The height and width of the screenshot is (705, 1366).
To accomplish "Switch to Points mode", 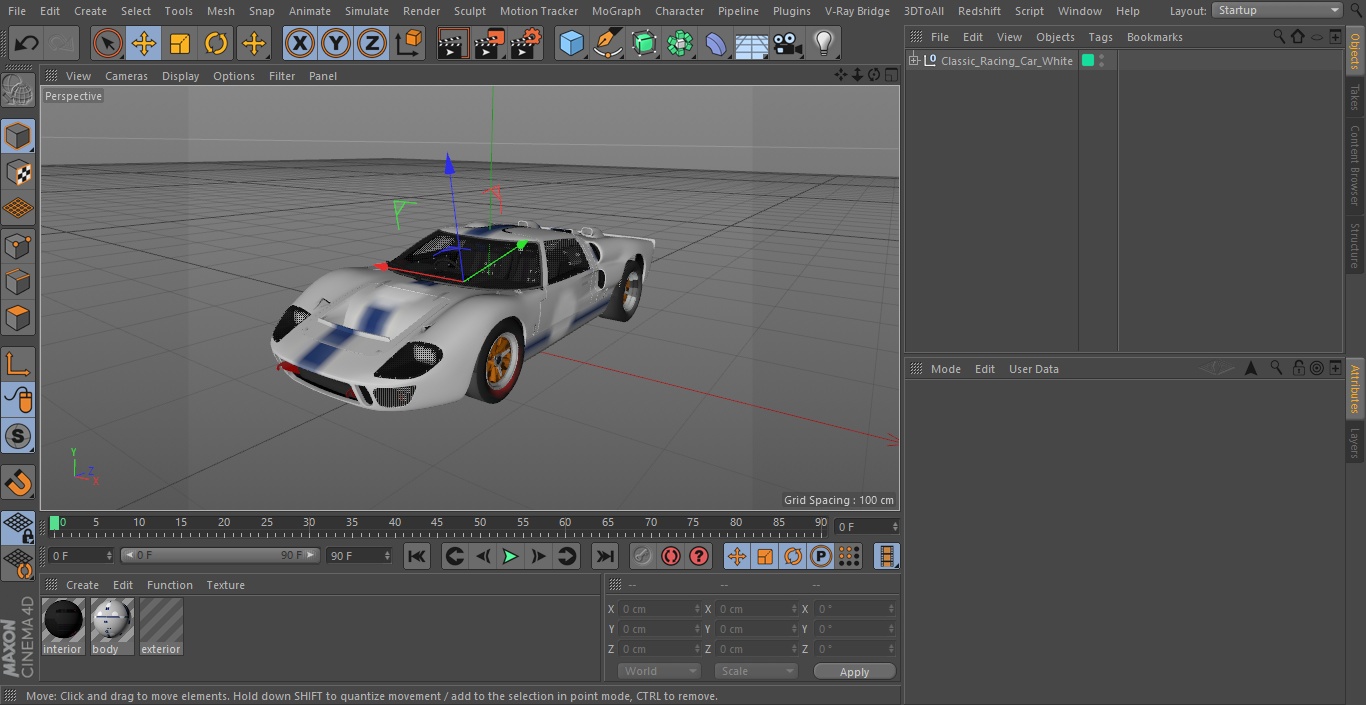I will (18, 246).
